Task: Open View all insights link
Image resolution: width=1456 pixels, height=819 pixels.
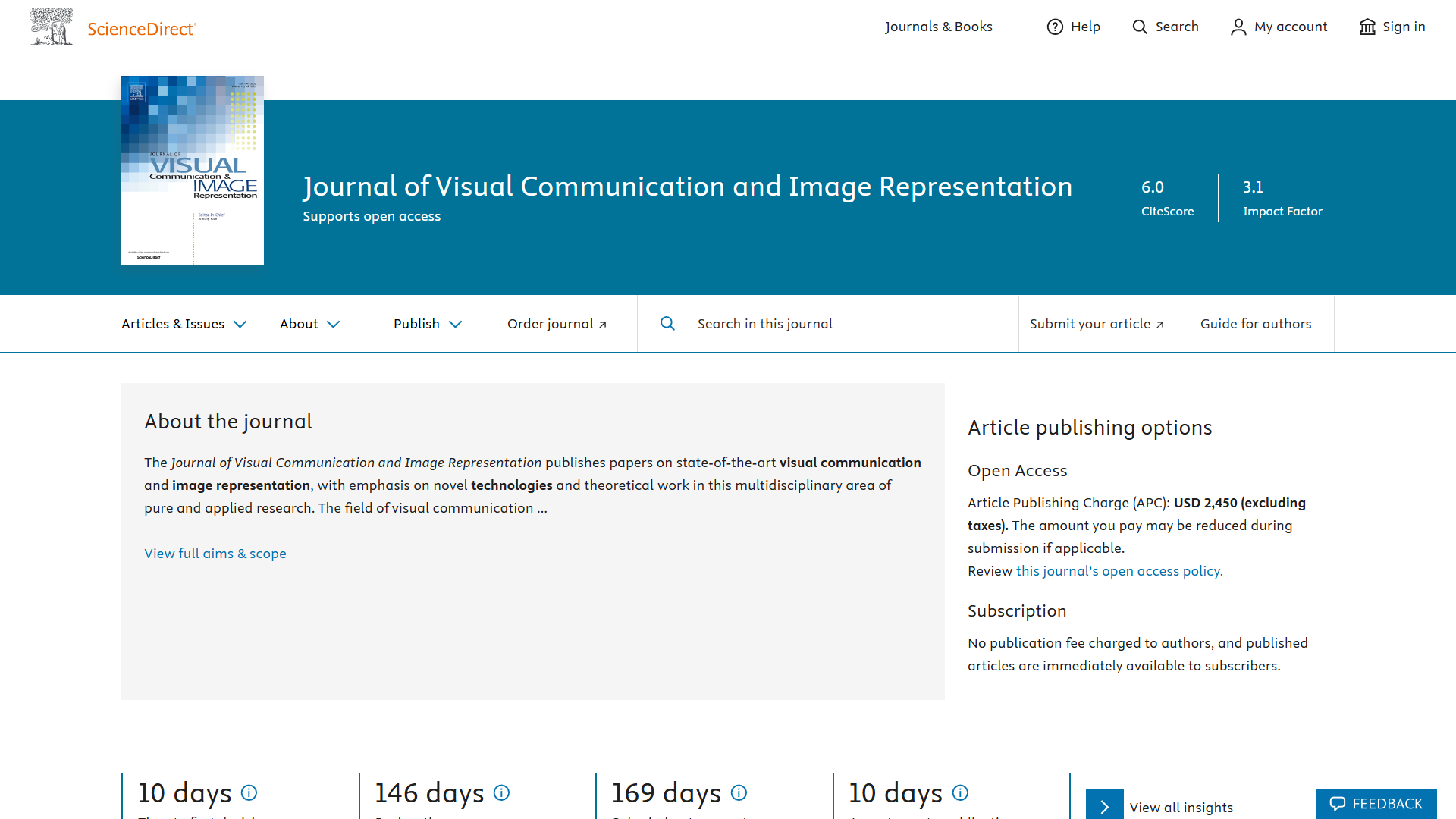Action: click(x=1181, y=808)
